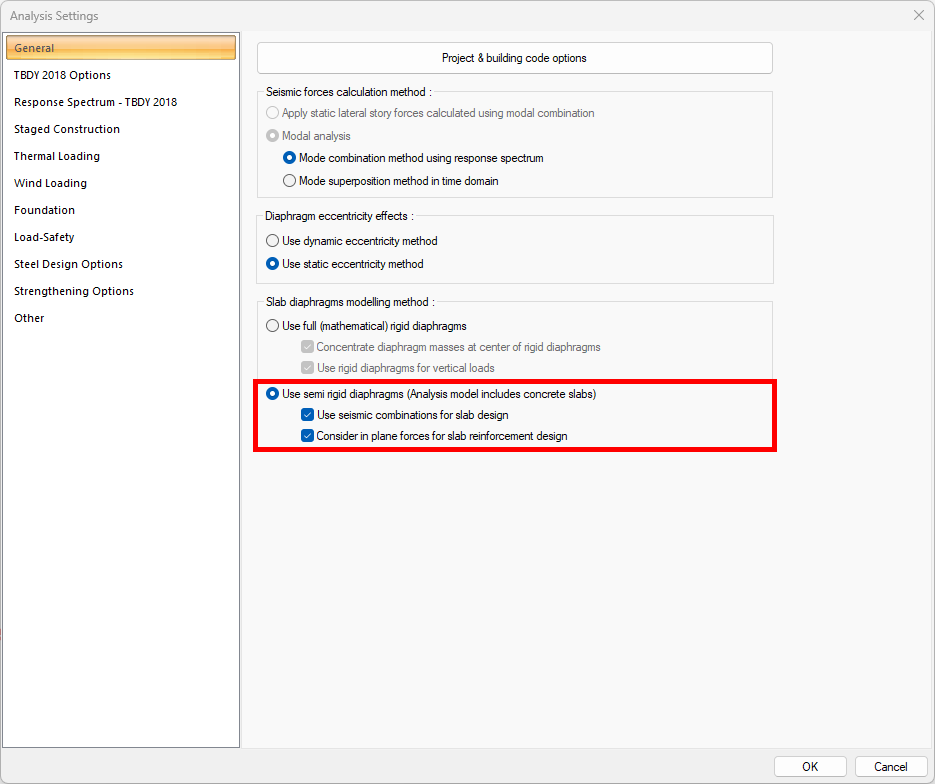Confirm settings with OK button

(x=810, y=766)
